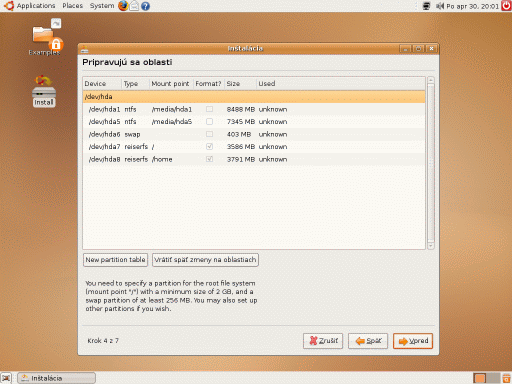Sort by the Type column header
The width and height of the screenshot is (512, 384).
click(x=135, y=84)
